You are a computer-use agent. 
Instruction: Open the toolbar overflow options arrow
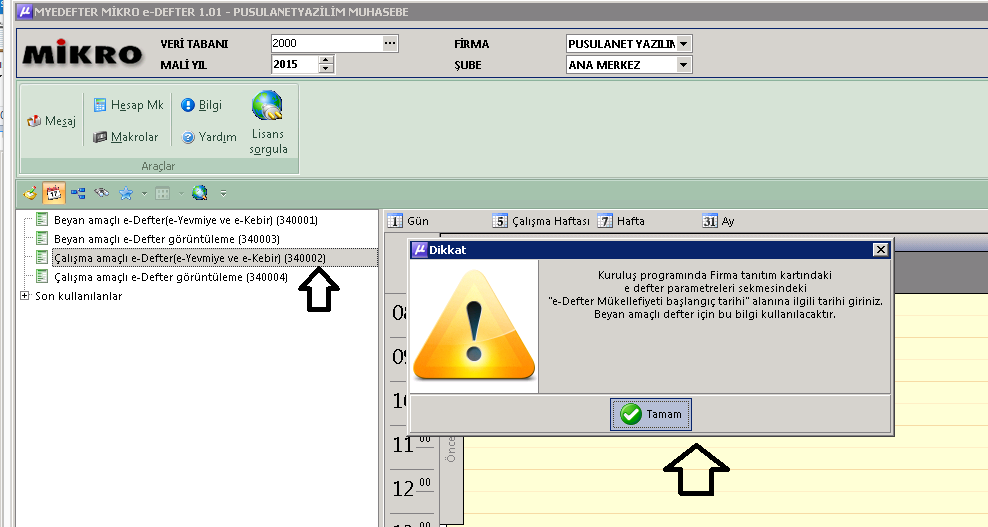tap(223, 194)
